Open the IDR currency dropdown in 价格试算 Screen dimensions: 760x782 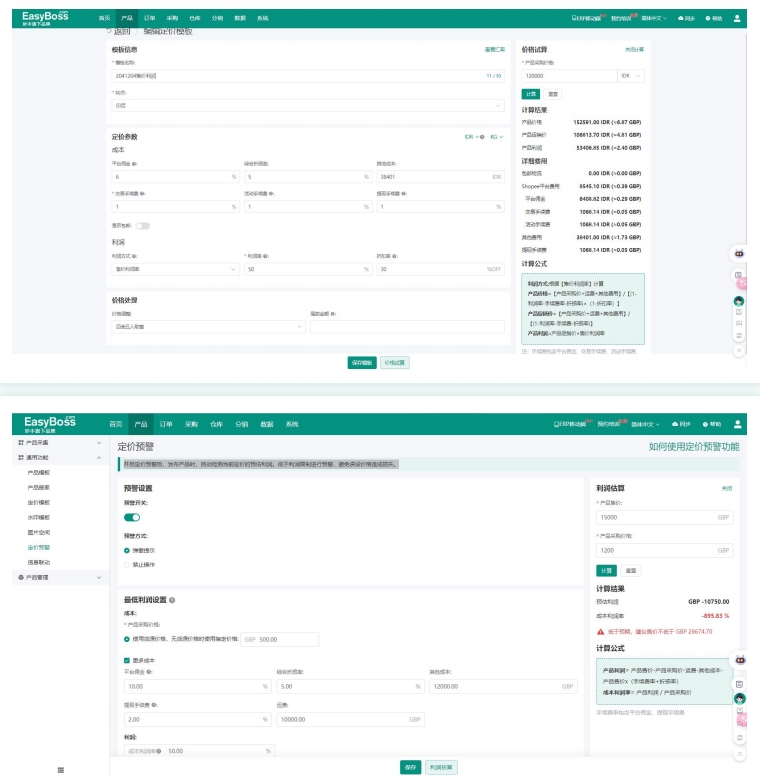631,76
